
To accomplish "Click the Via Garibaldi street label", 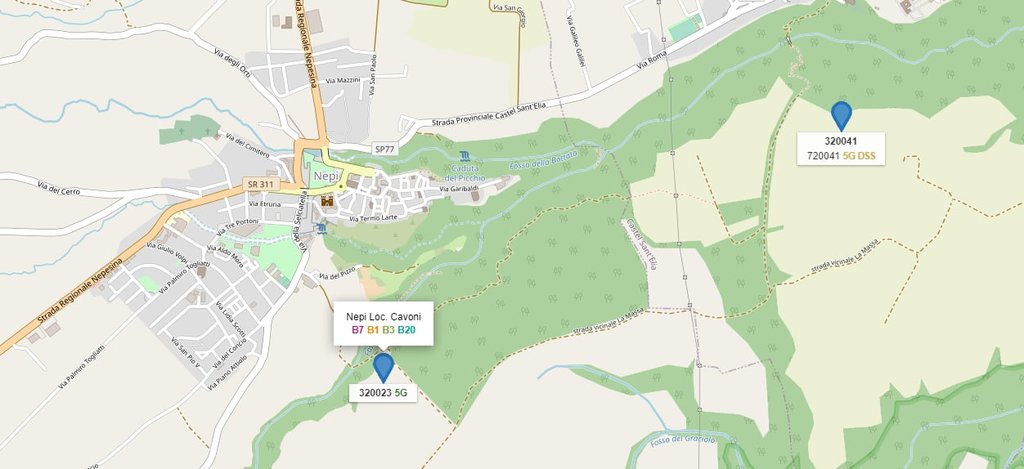I will pyautogui.click(x=459, y=189).
